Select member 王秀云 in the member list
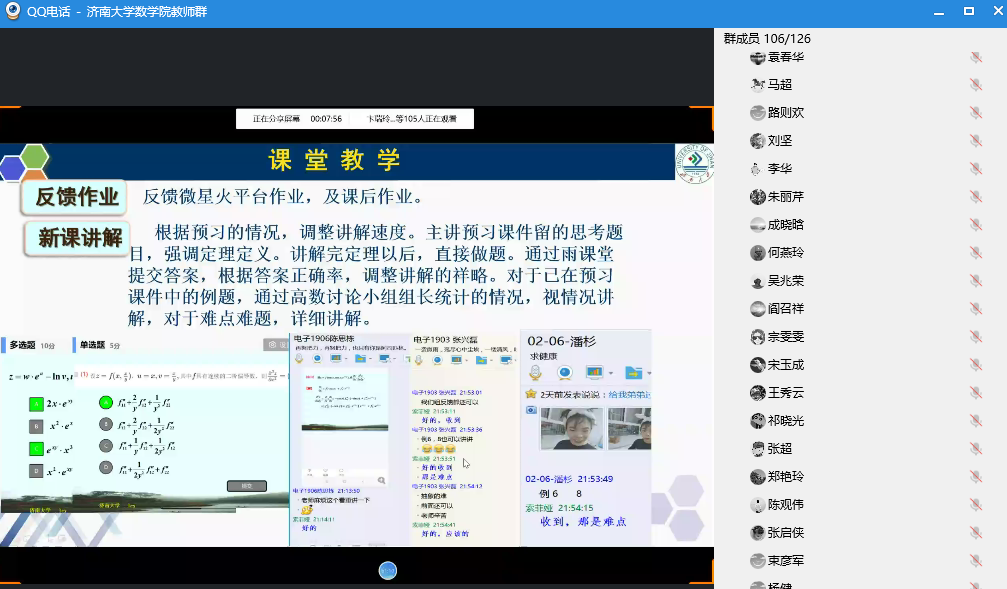This screenshot has height=589, width=1007. (785, 393)
